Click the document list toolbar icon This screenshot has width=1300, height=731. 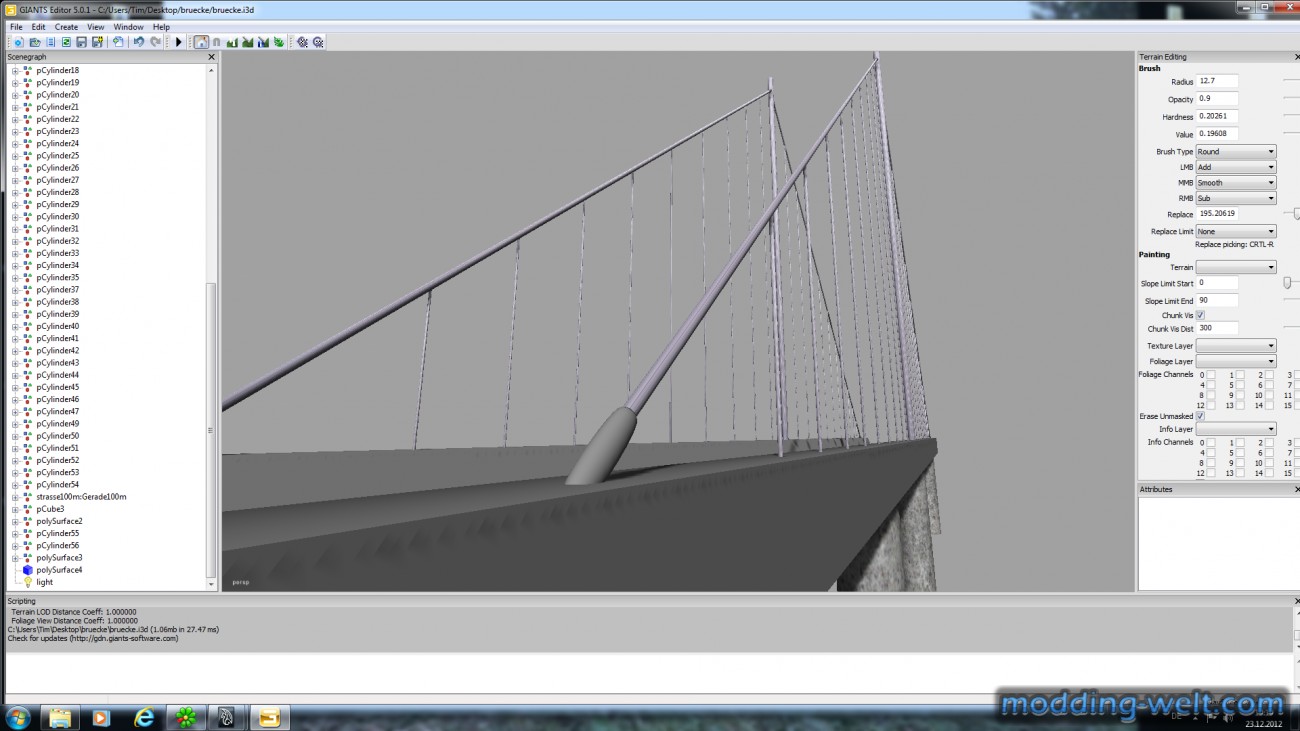[x=50, y=42]
